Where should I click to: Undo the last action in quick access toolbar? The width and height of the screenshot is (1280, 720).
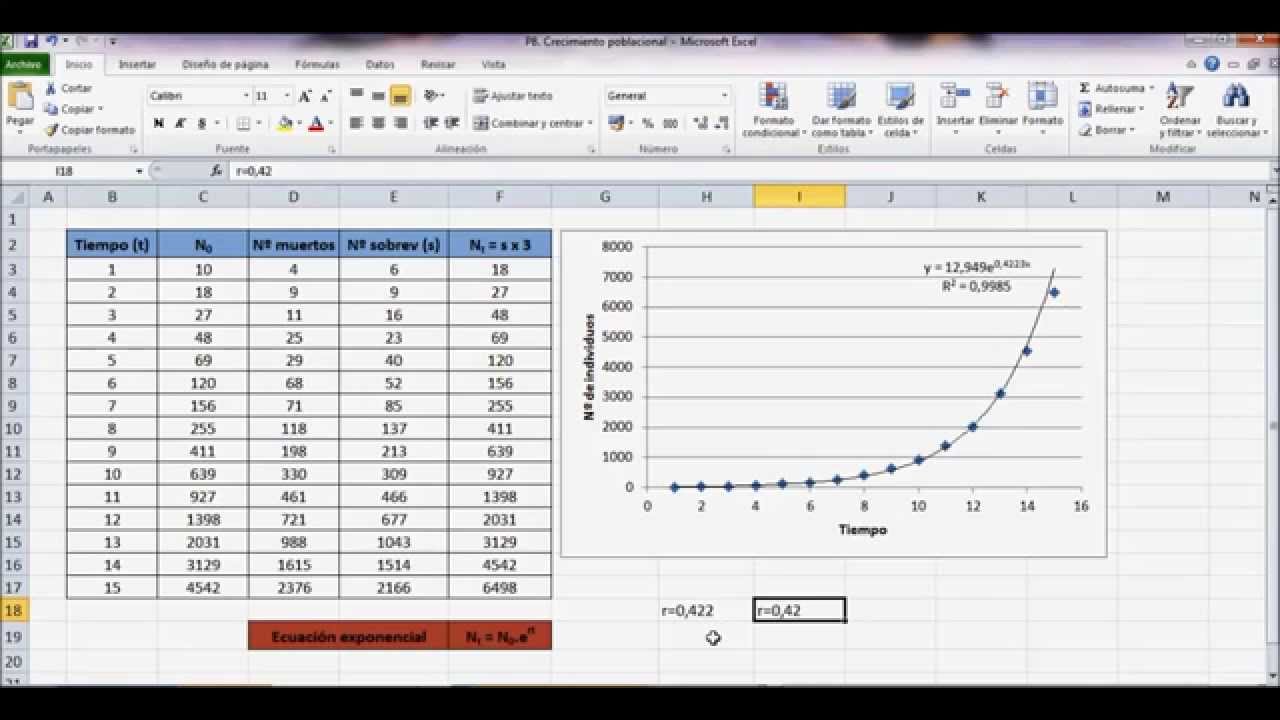pos(51,41)
